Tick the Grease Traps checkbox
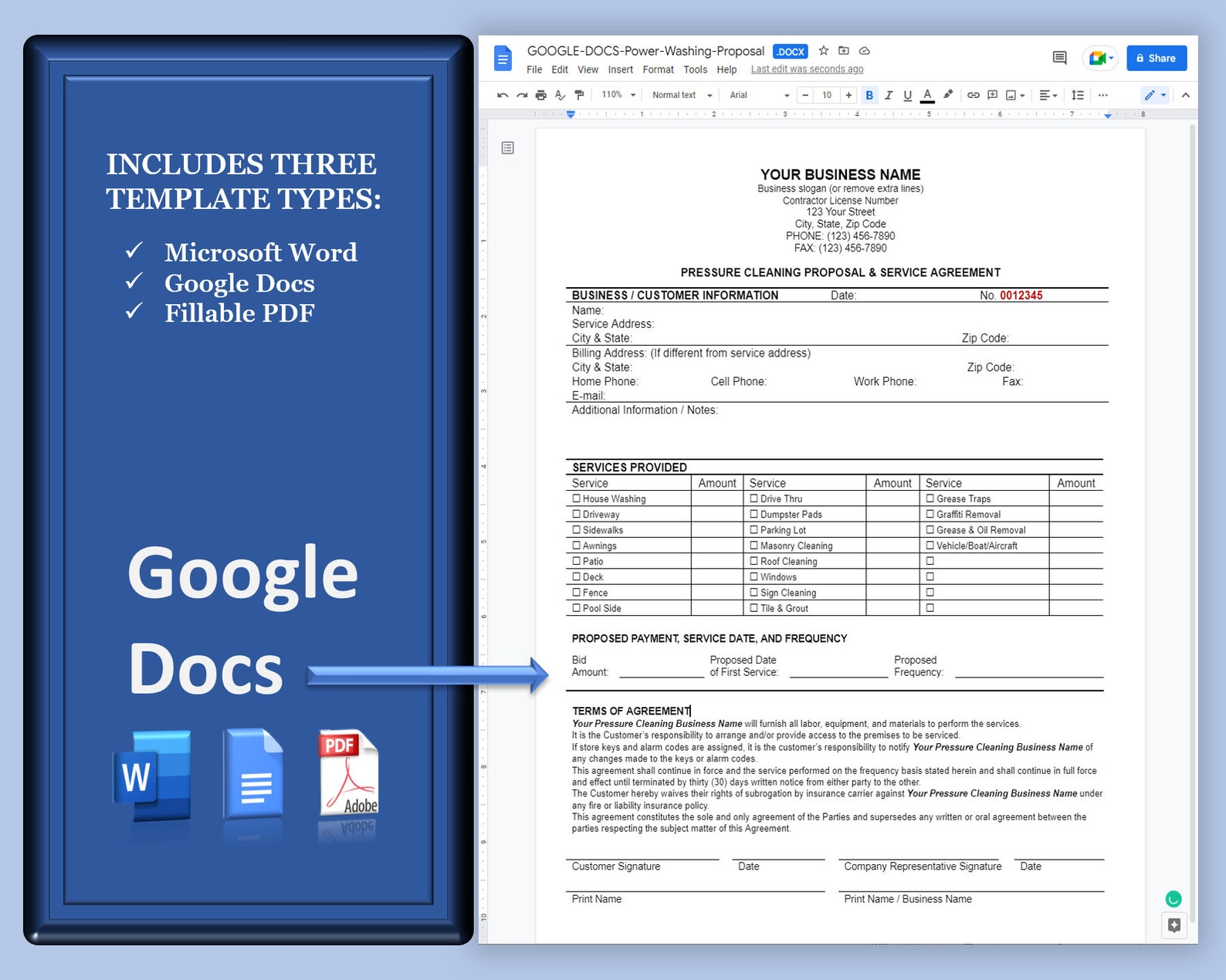The image size is (1226, 980). pos(930,498)
